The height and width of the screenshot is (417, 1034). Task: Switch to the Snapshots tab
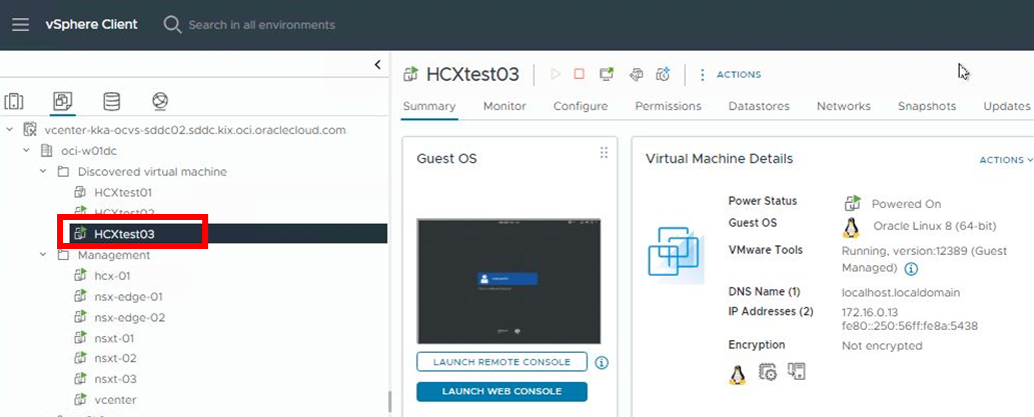click(926, 106)
